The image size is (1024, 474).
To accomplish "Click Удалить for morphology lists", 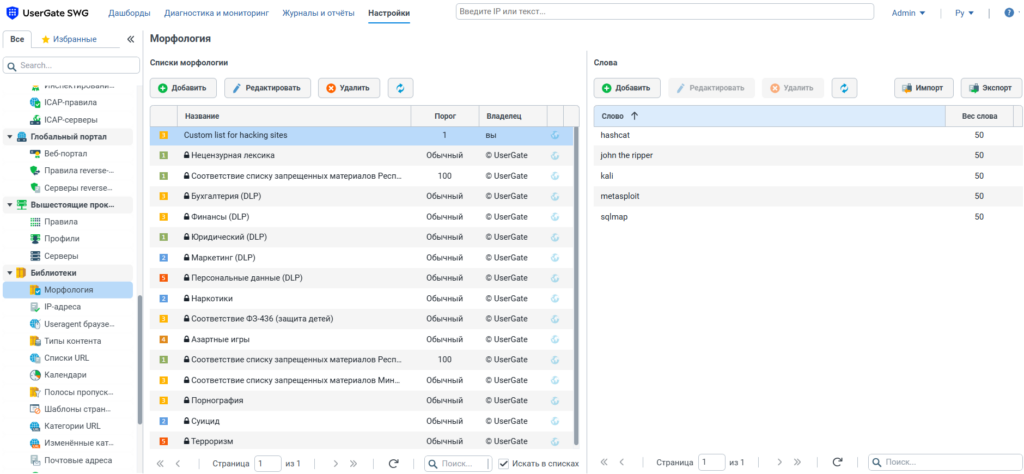I will pos(349,87).
